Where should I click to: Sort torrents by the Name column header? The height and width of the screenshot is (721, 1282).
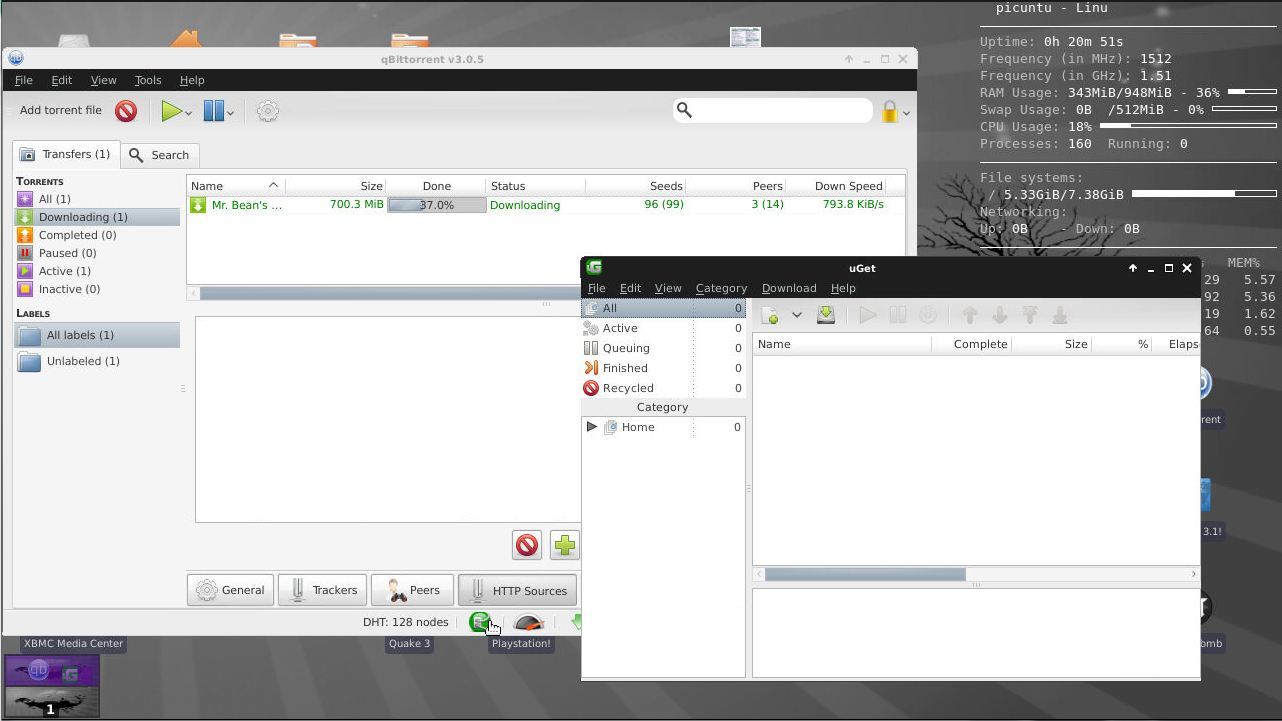point(235,186)
